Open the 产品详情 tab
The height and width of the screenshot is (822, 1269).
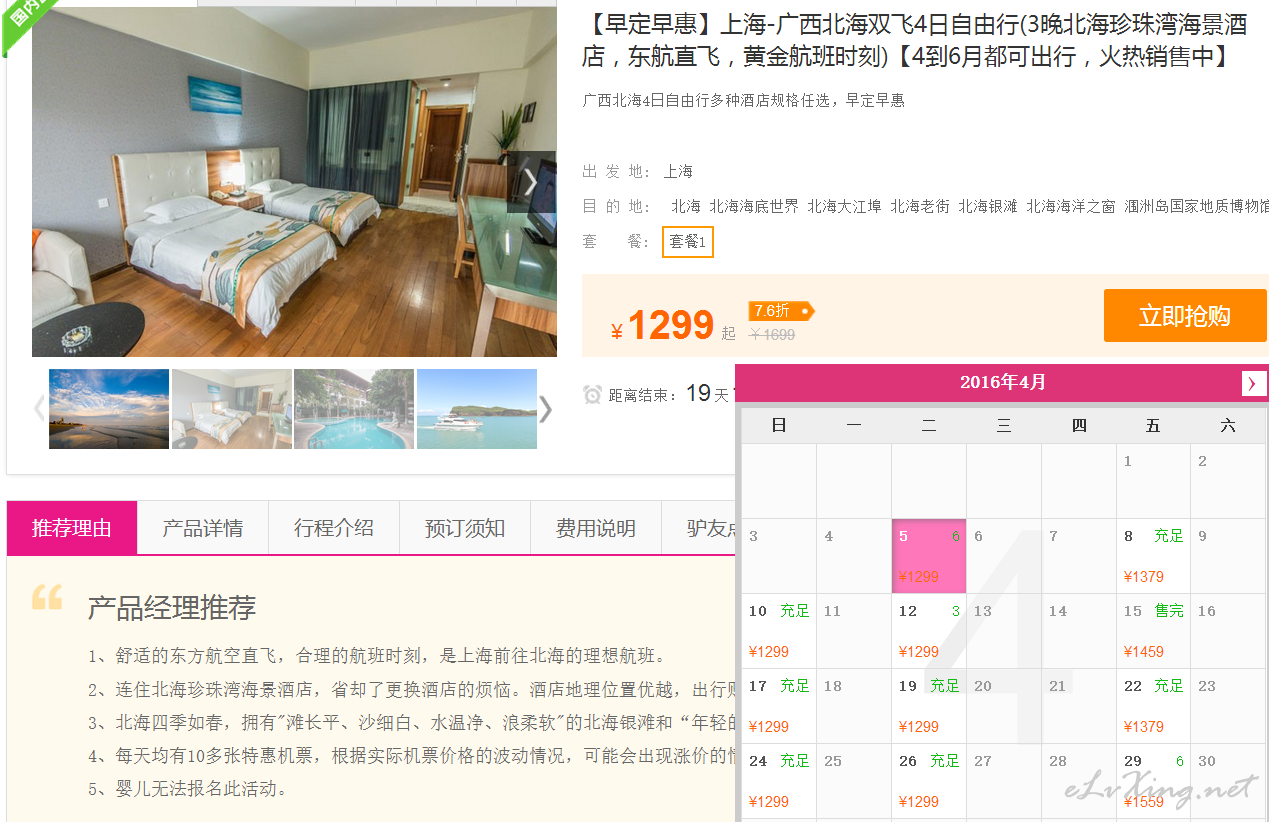tap(203, 528)
